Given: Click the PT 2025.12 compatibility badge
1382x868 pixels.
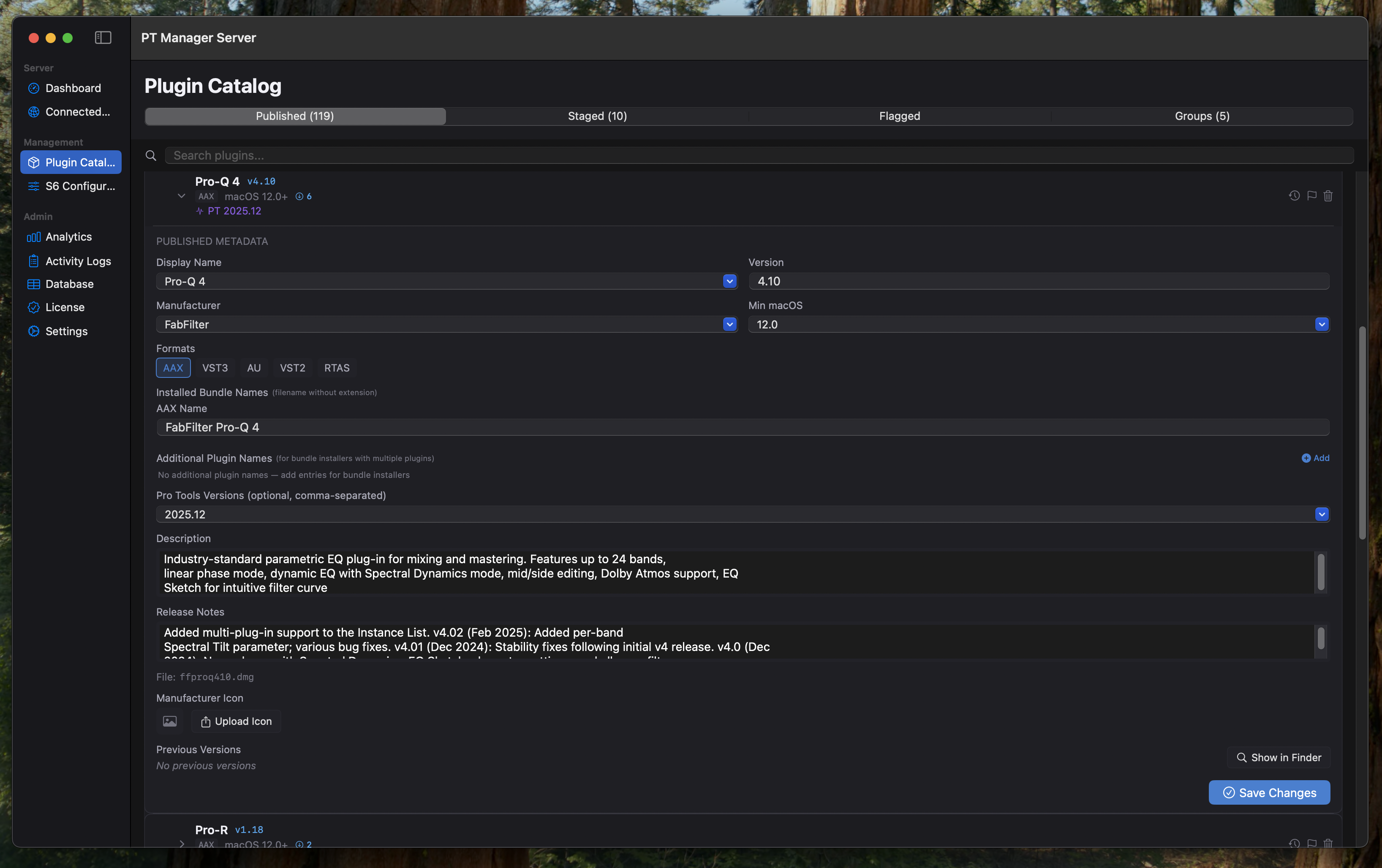Looking at the screenshot, I should coord(229,211).
